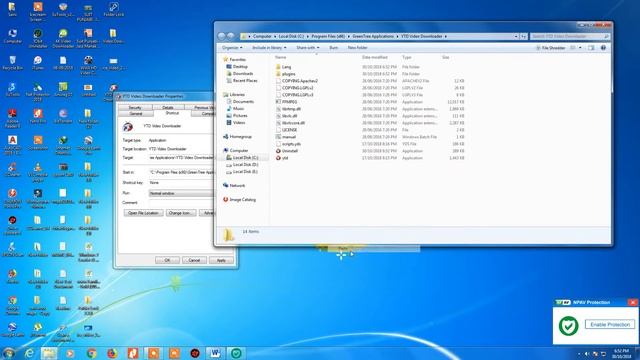Open Microsoft Word from the taskbar
The height and width of the screenshot is (360, 640).
(x=215, y=353)
